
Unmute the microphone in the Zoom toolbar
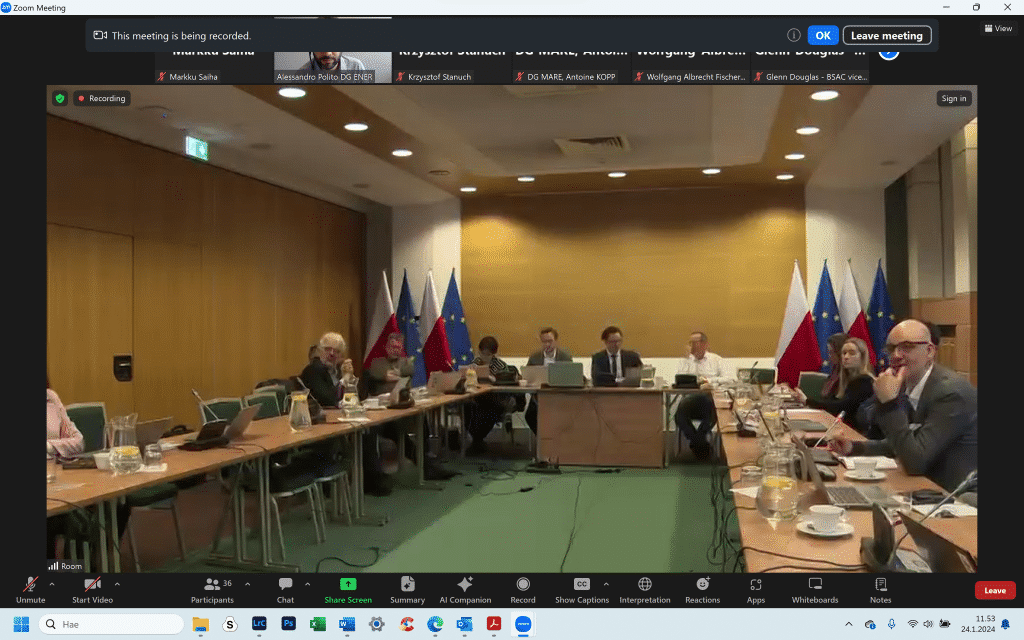(31, 590)
